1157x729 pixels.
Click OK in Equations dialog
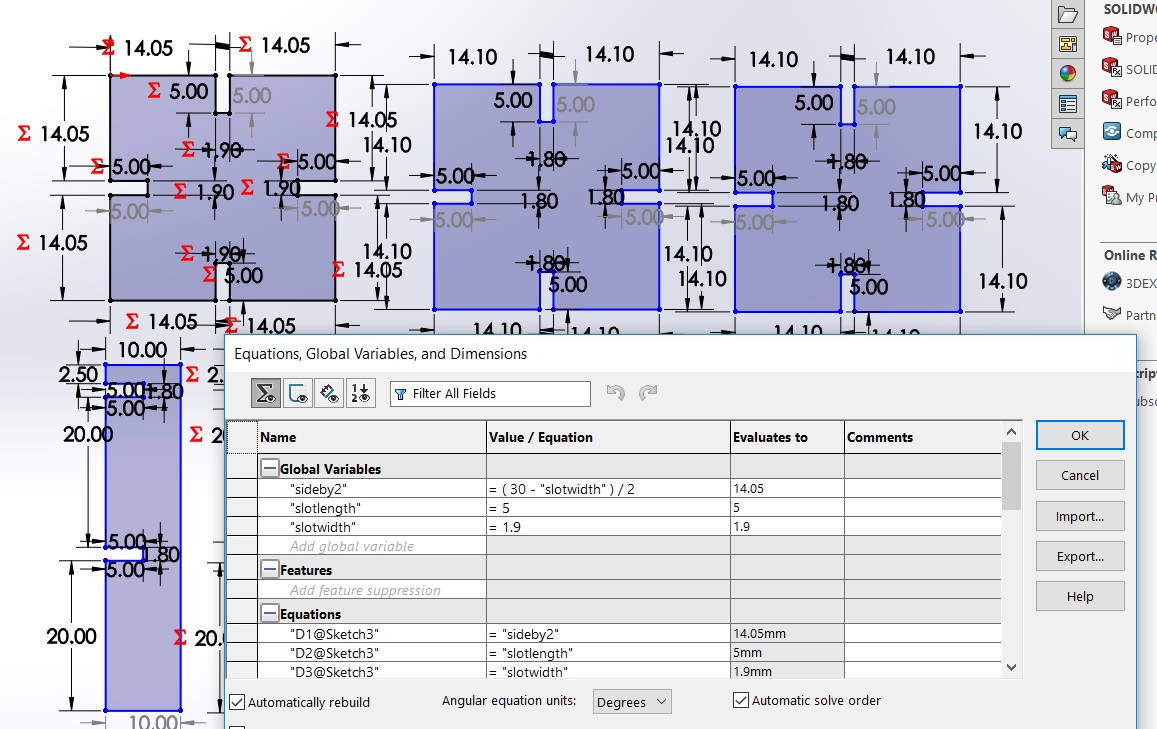1080,435
